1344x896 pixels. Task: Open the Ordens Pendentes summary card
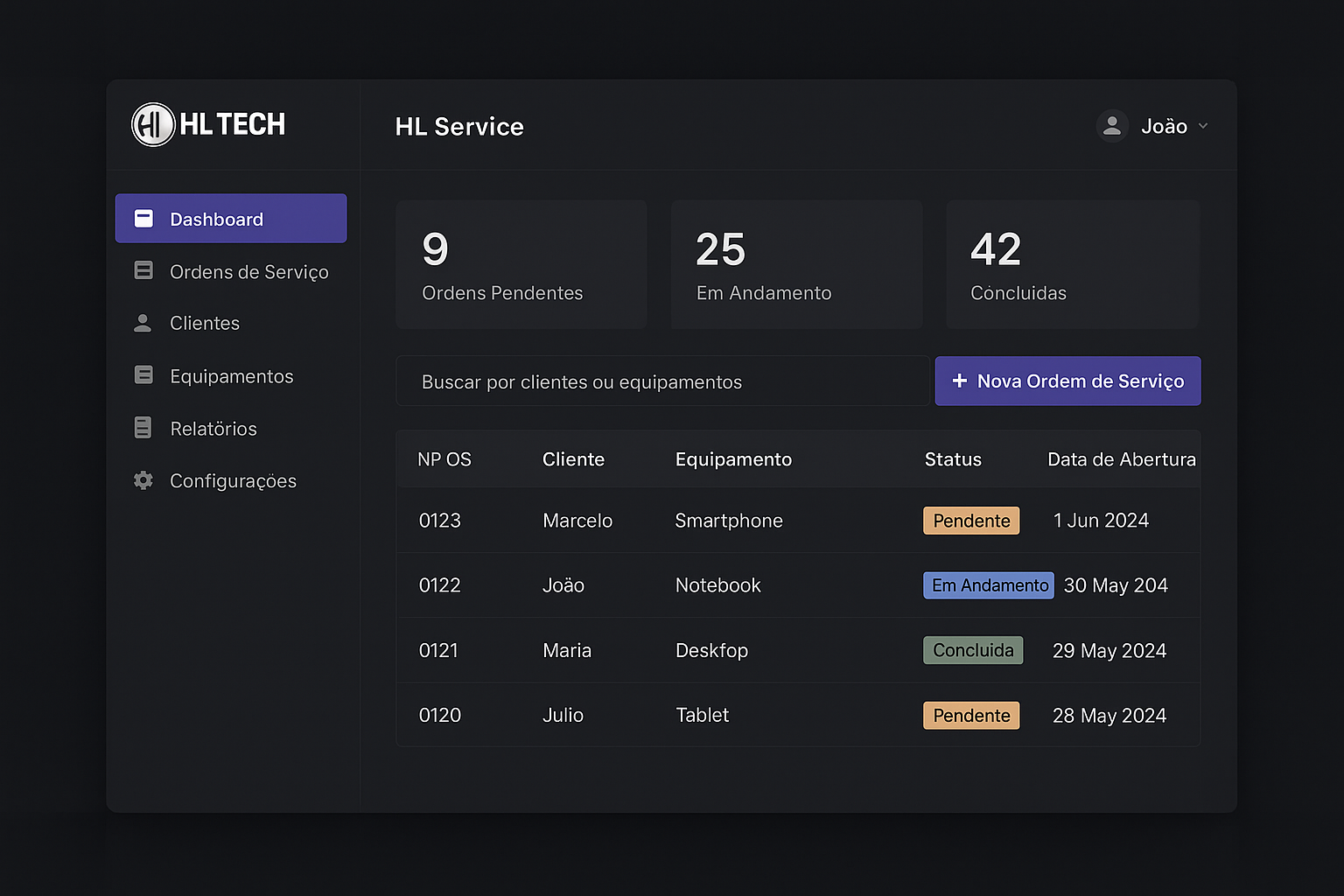coord(521,264)
